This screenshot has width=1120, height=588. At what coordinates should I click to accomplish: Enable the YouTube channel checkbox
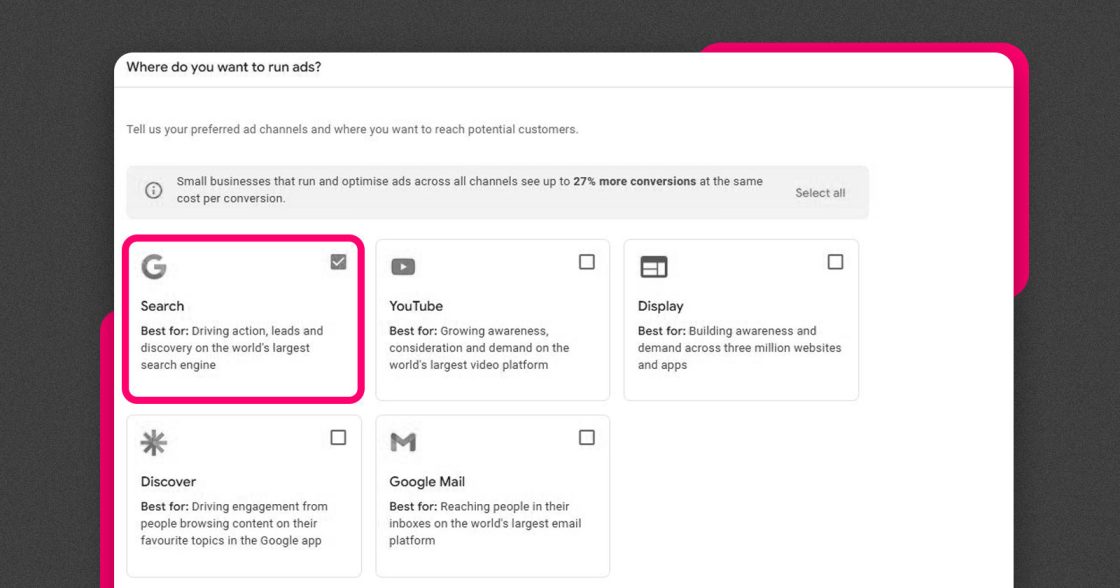pos(587,262)
